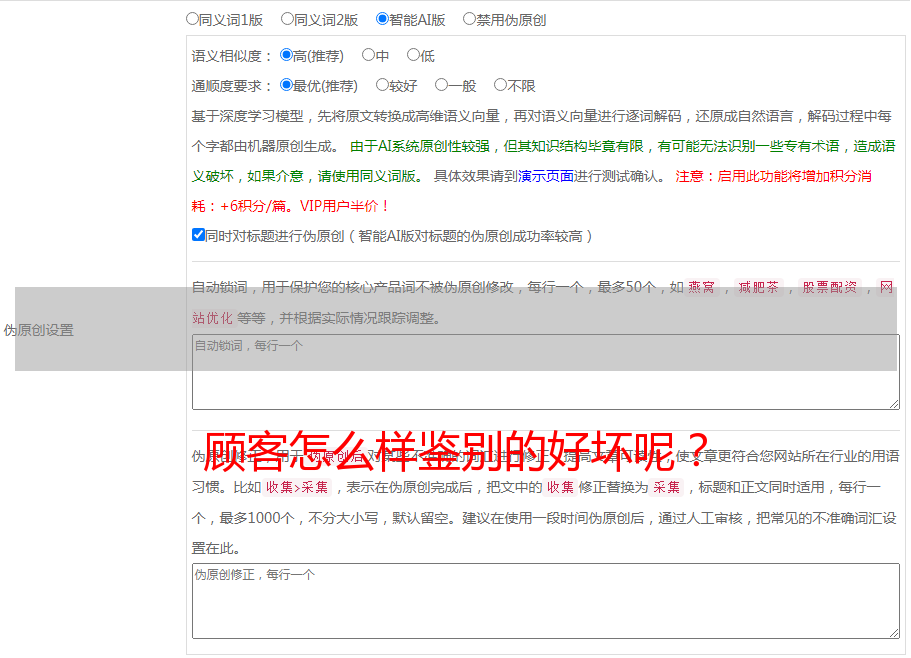Set 语义相似度 to 低

pyautogui.click(x=413, y=56)
